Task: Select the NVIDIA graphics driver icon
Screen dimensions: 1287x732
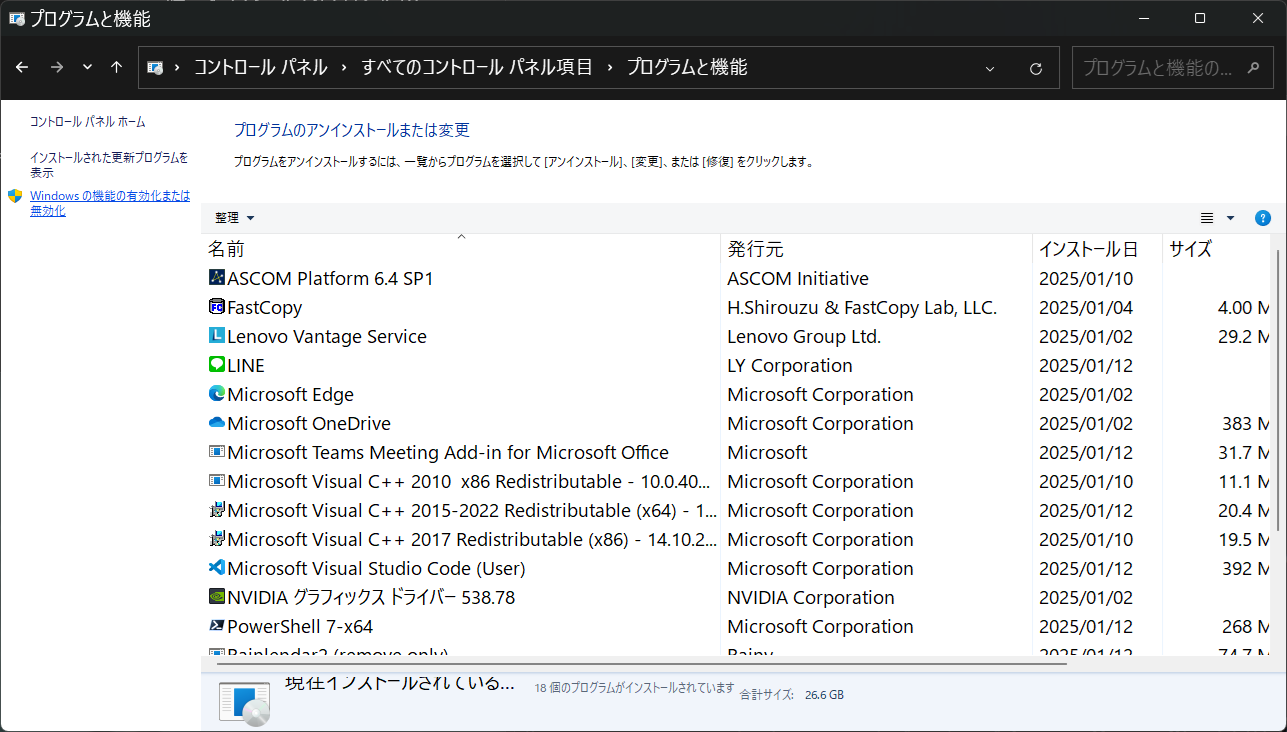Action: pyautogui.click(x=216, y=597)
